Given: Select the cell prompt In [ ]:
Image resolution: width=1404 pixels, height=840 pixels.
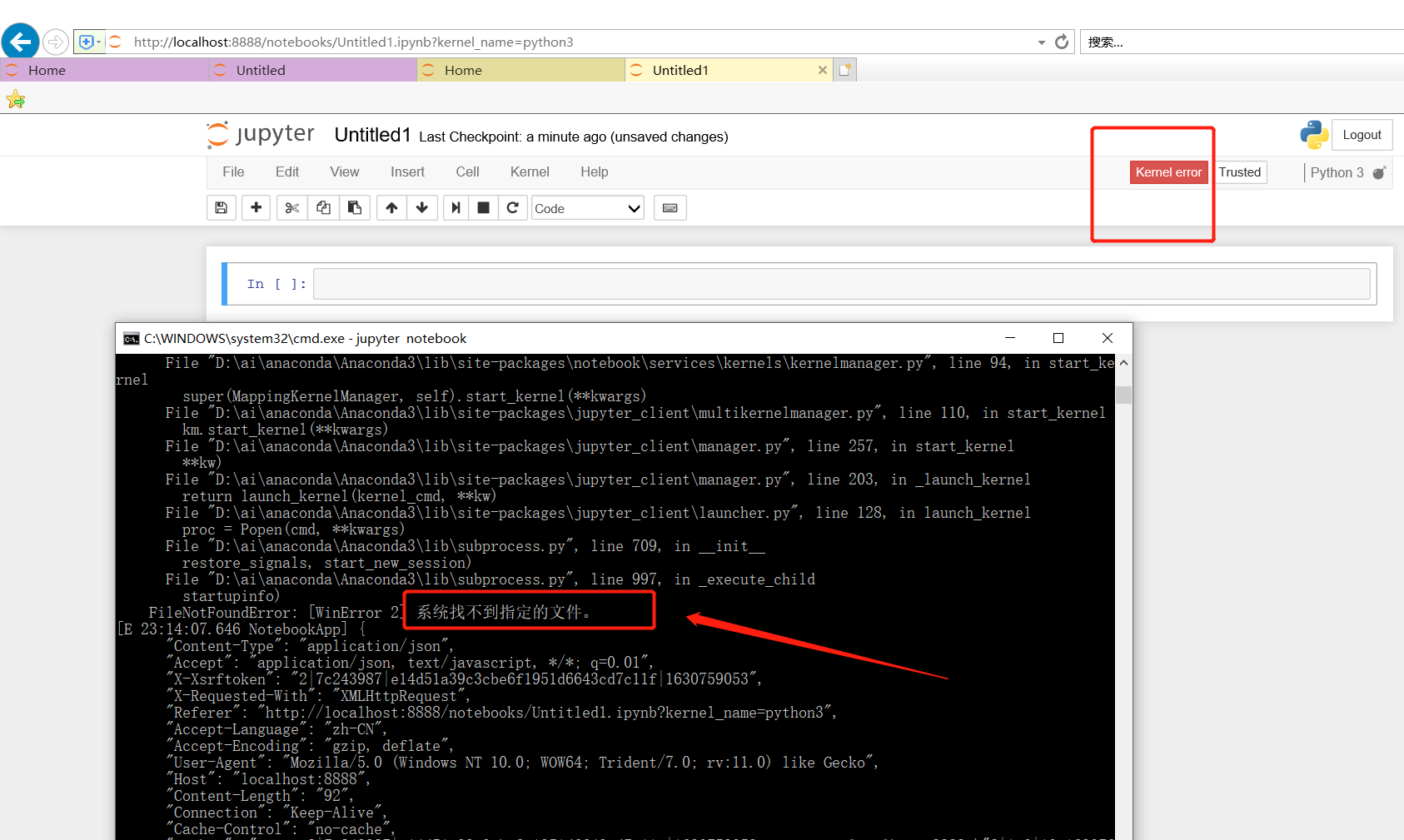Looking at the screenshot, I should [x=276, y=284].
